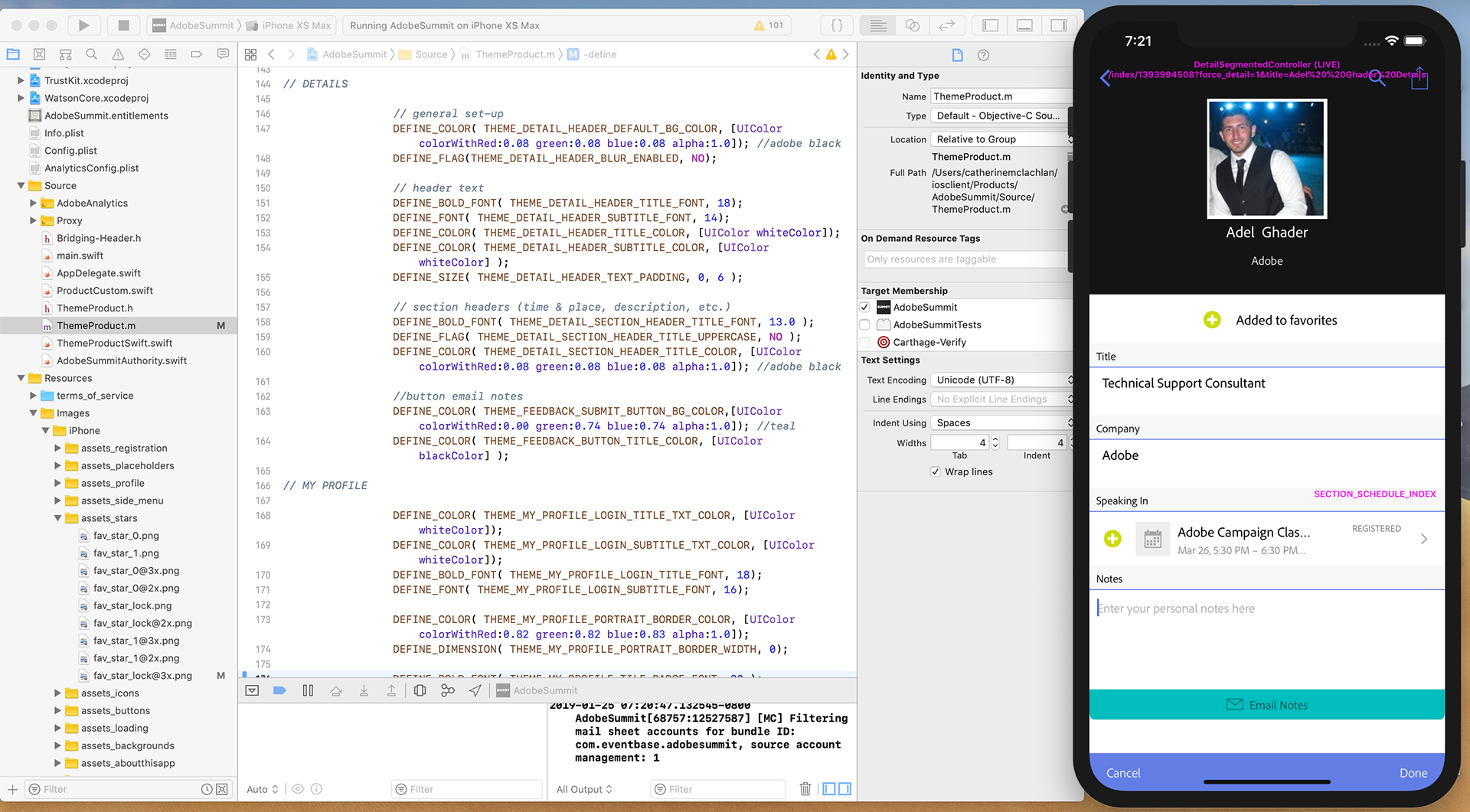Open Simulate Location arrow in debug bar
Screen dimensions: 1470x812
point(475,690)
